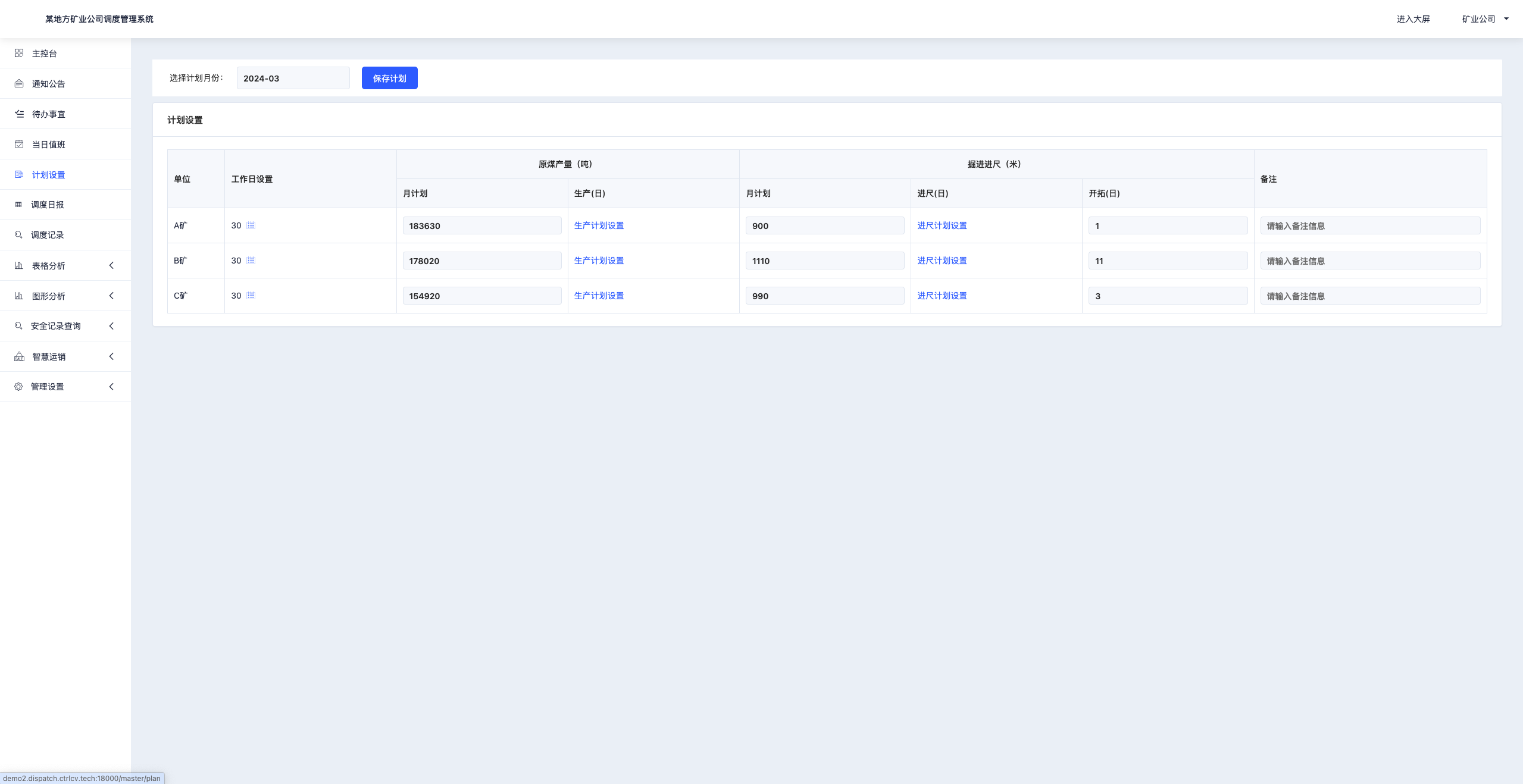Viewport: 1523px width, 784px height.
Task: Open 待办事宜 menu item
Action: click(x=65, y=114)
